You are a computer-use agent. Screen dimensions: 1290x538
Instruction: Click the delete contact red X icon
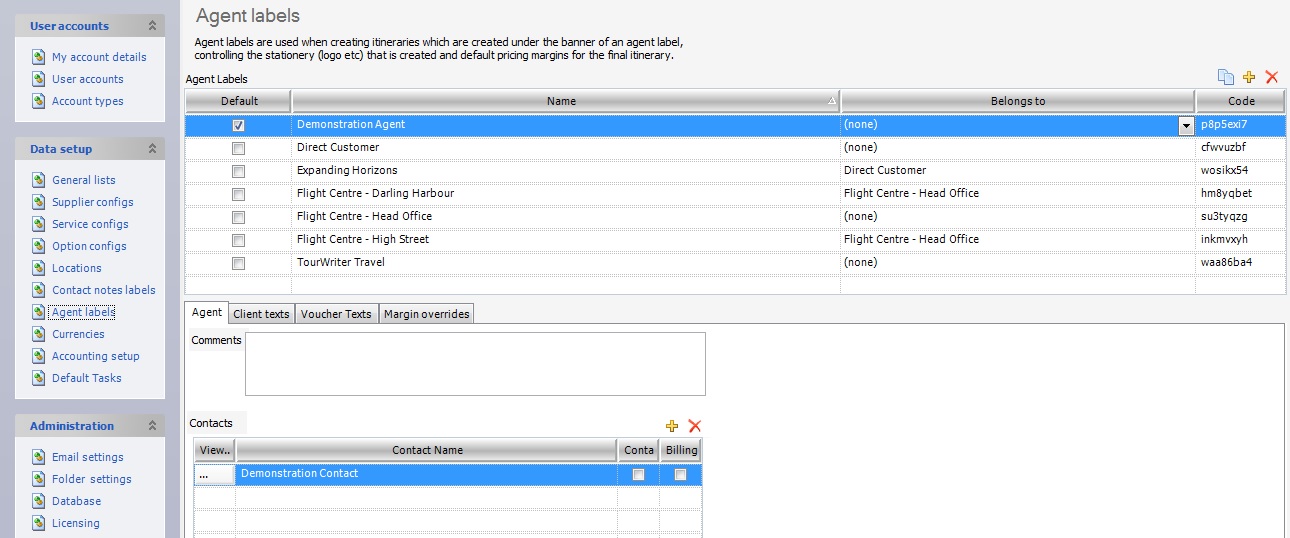pos(695,426)
